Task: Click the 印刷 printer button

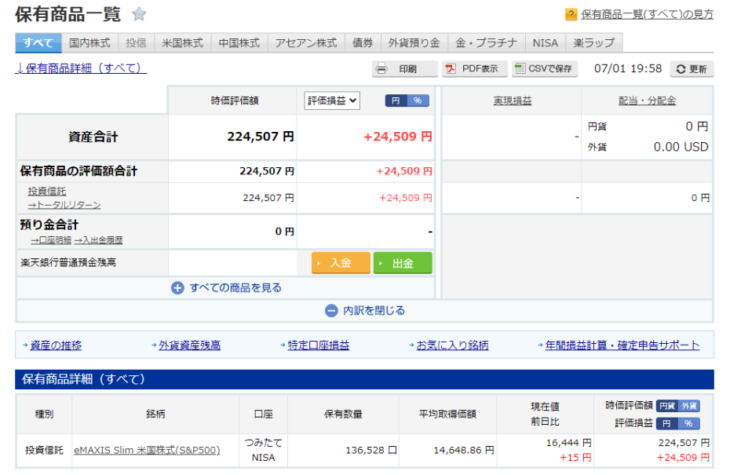Action: tap(405, 69)
